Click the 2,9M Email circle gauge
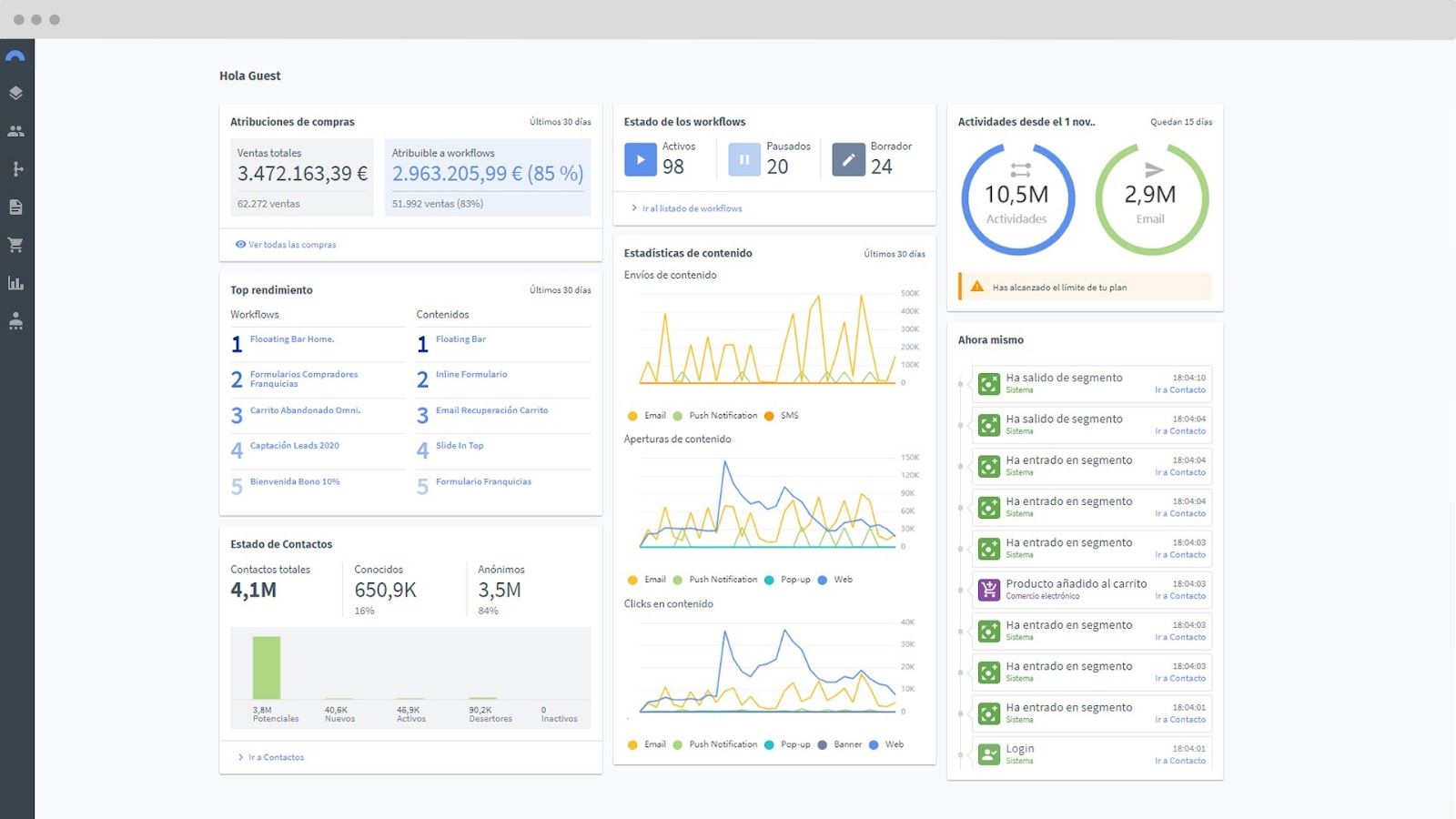This screenshot has width=1456, height=819. pos(1151,199)
